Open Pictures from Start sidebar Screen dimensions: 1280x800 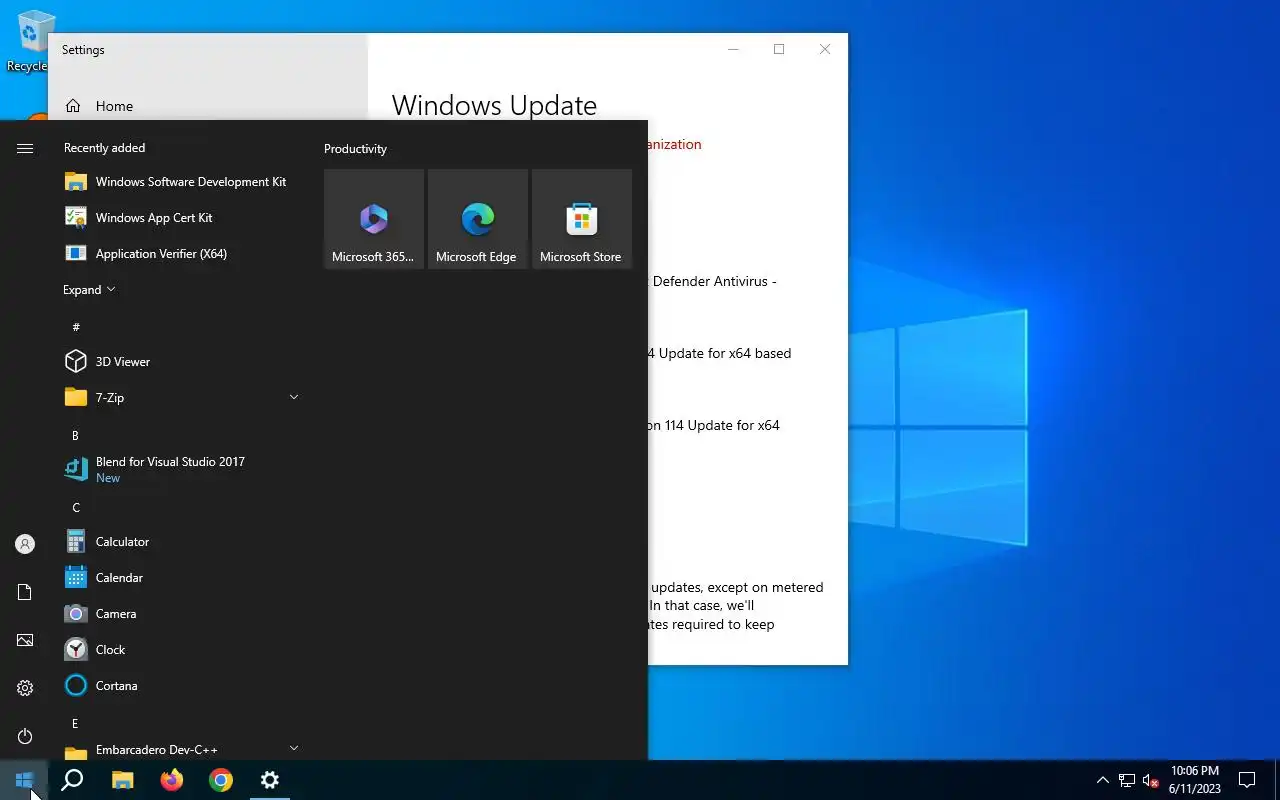[x=25, y=640]
